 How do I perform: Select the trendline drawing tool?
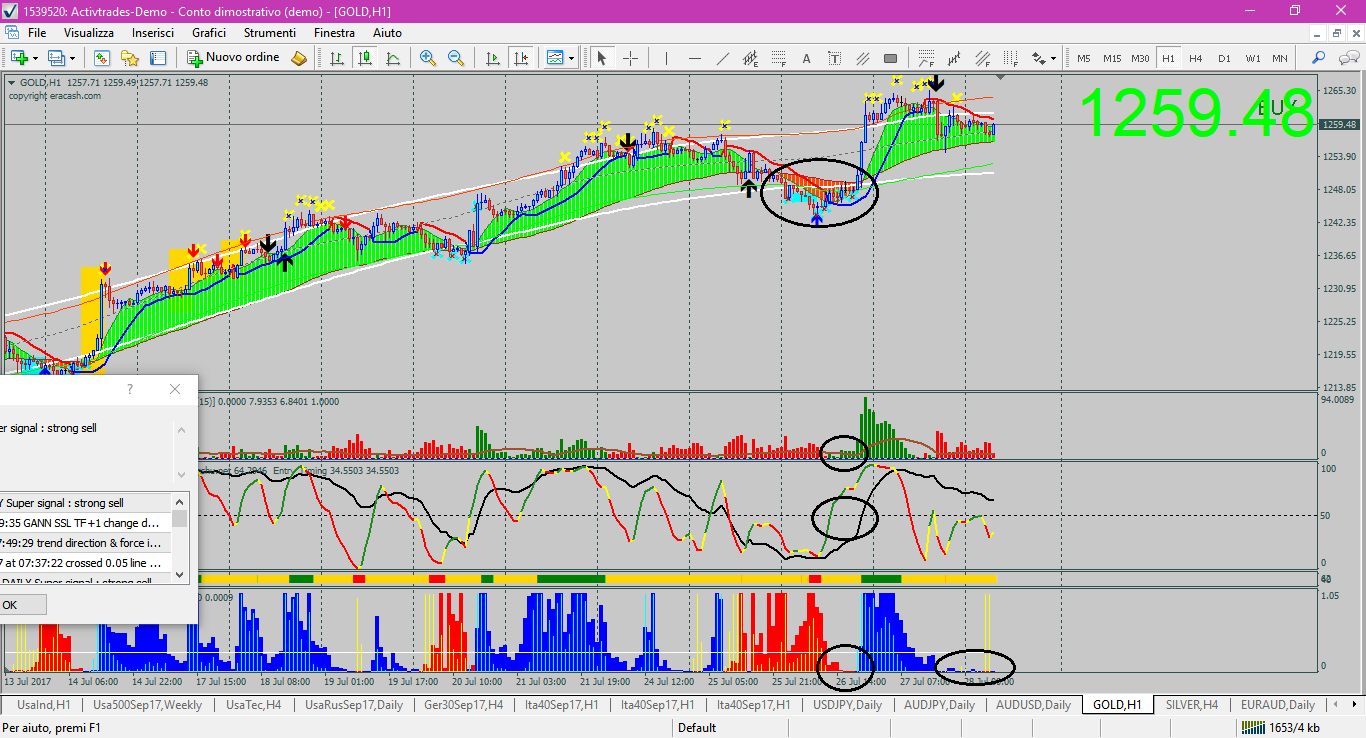click(x=722, y=58)
